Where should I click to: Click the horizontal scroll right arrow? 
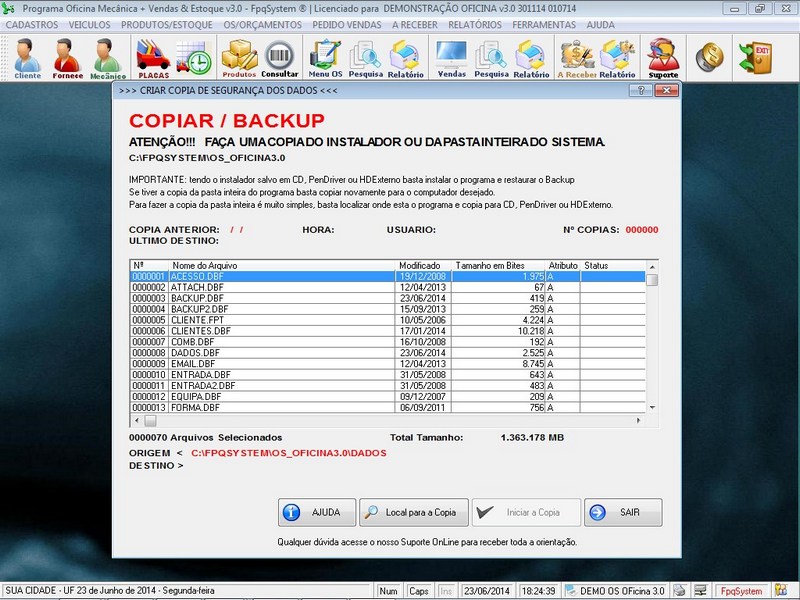(638, 421)
